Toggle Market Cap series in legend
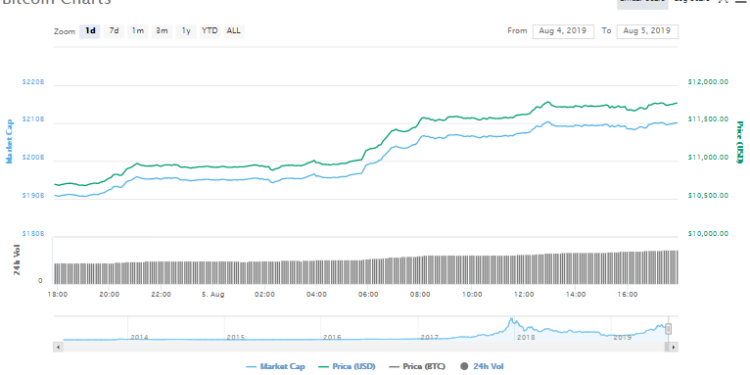 pyautogui.click(x=276, y=366)
